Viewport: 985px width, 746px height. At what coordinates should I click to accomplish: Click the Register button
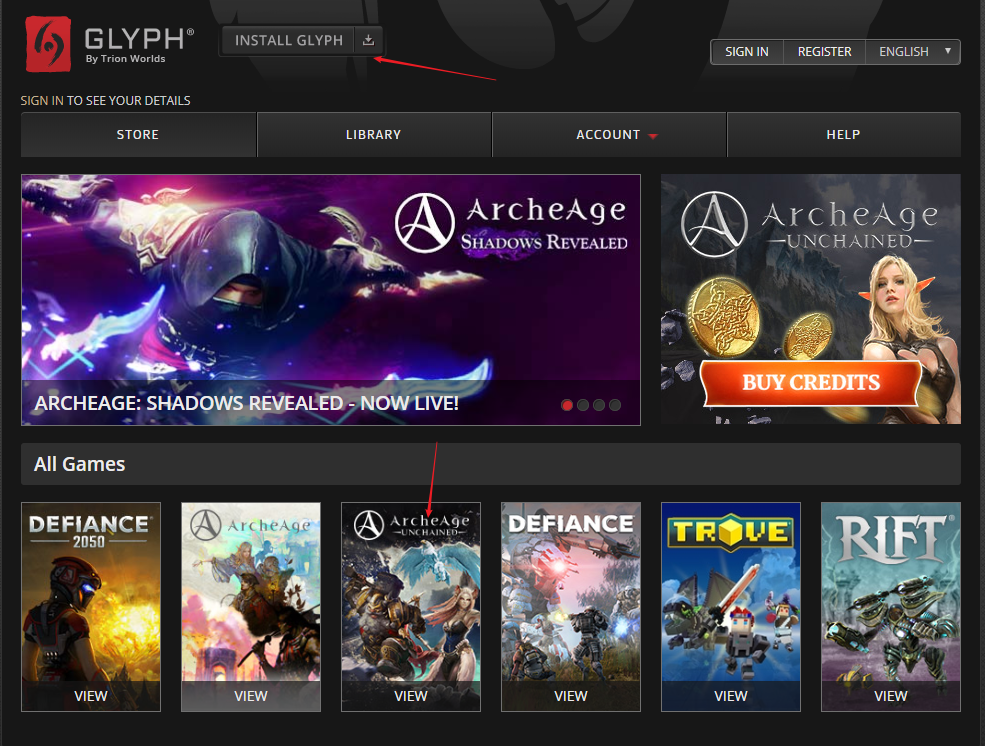tap(824, 52)
